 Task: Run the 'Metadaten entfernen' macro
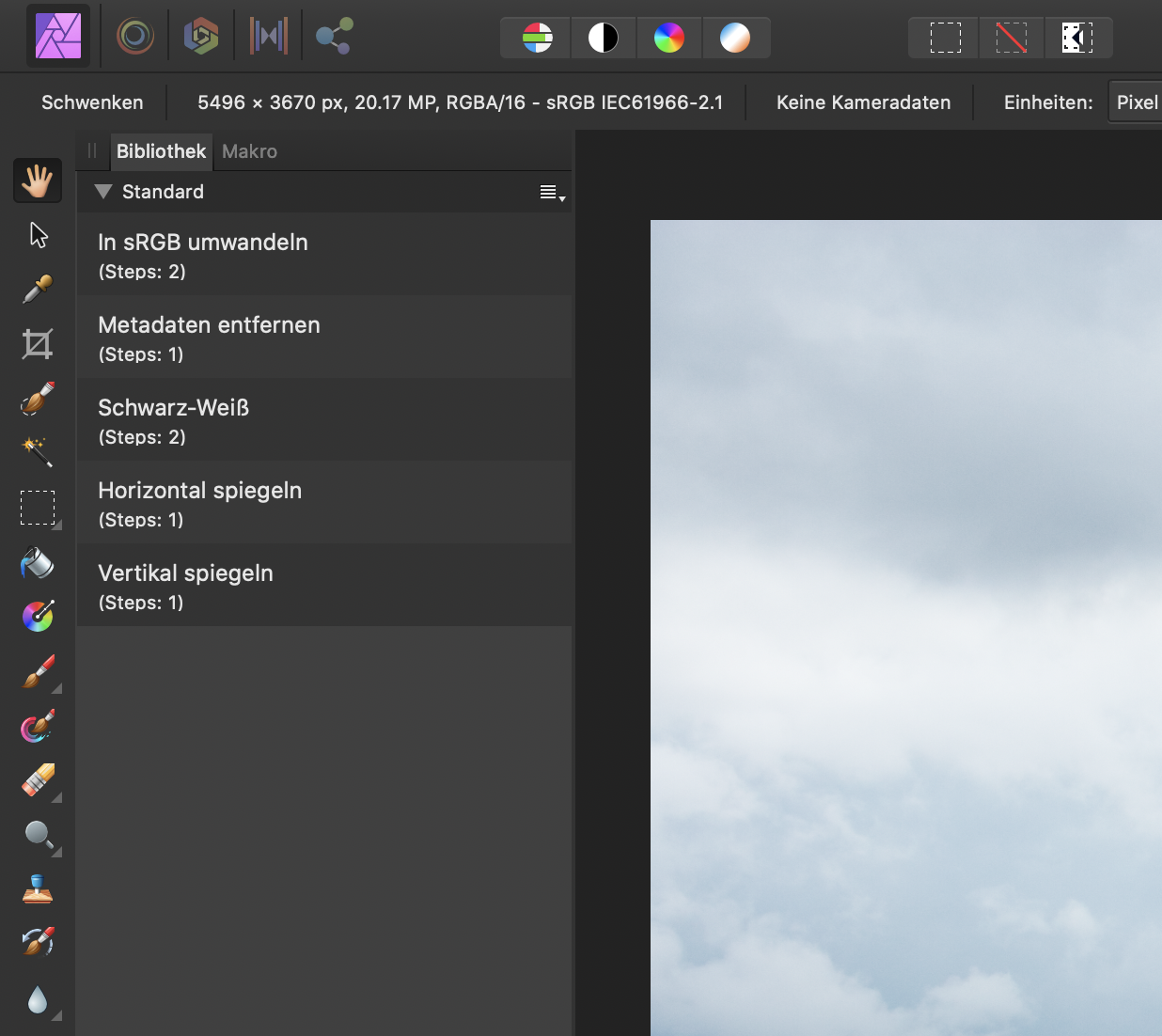[x=324, y=337]
